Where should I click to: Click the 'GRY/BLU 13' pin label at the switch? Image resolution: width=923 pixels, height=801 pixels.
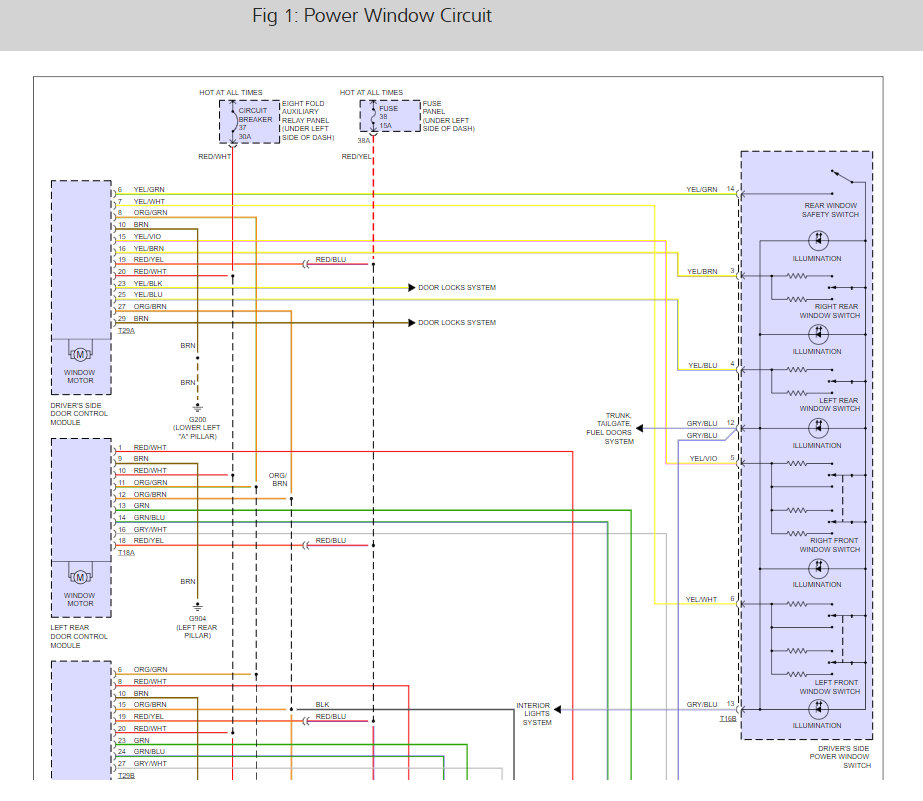coord(710,704)
